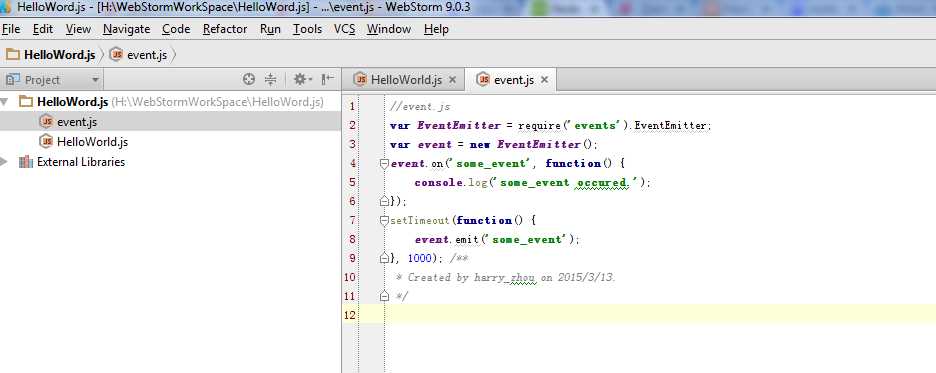Screen dimensions: 936x373
Task: Expand External Libraries node
Action: click(5, 162)
